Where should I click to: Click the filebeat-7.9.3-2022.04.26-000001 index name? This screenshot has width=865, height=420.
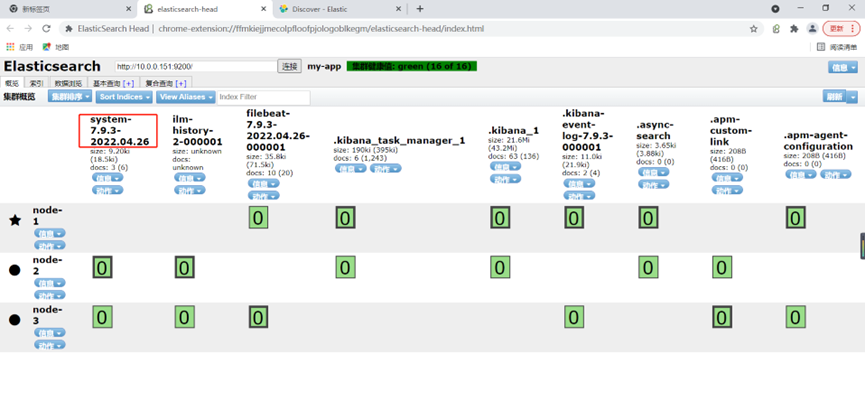pos(278,130)
